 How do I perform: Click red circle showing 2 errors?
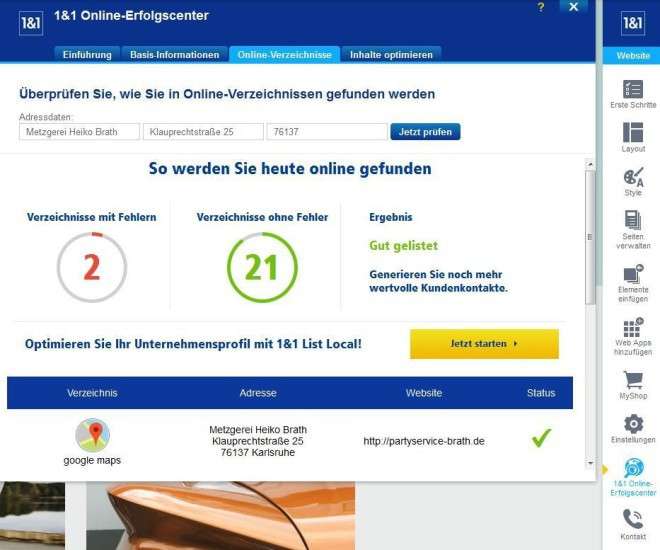[x=92, y=267]
